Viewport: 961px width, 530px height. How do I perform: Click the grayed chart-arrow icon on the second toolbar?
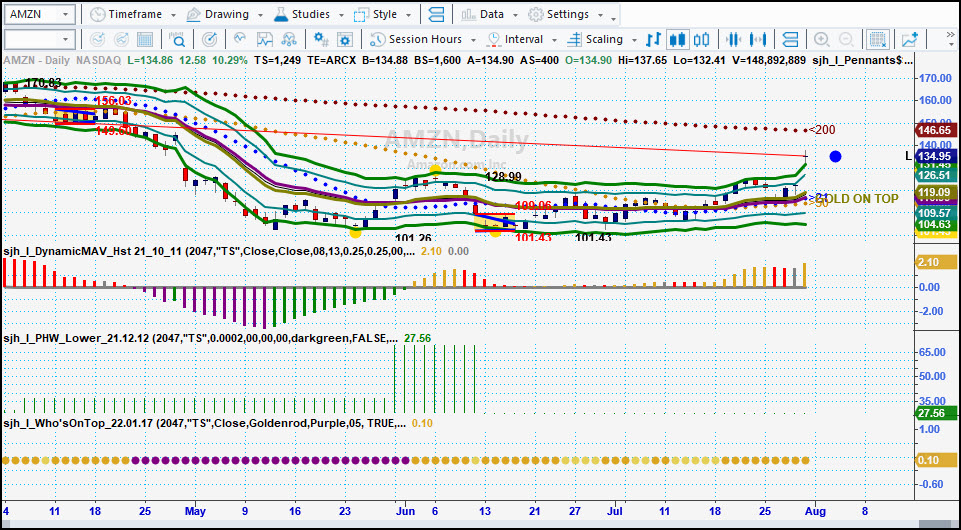pos(121,40)
